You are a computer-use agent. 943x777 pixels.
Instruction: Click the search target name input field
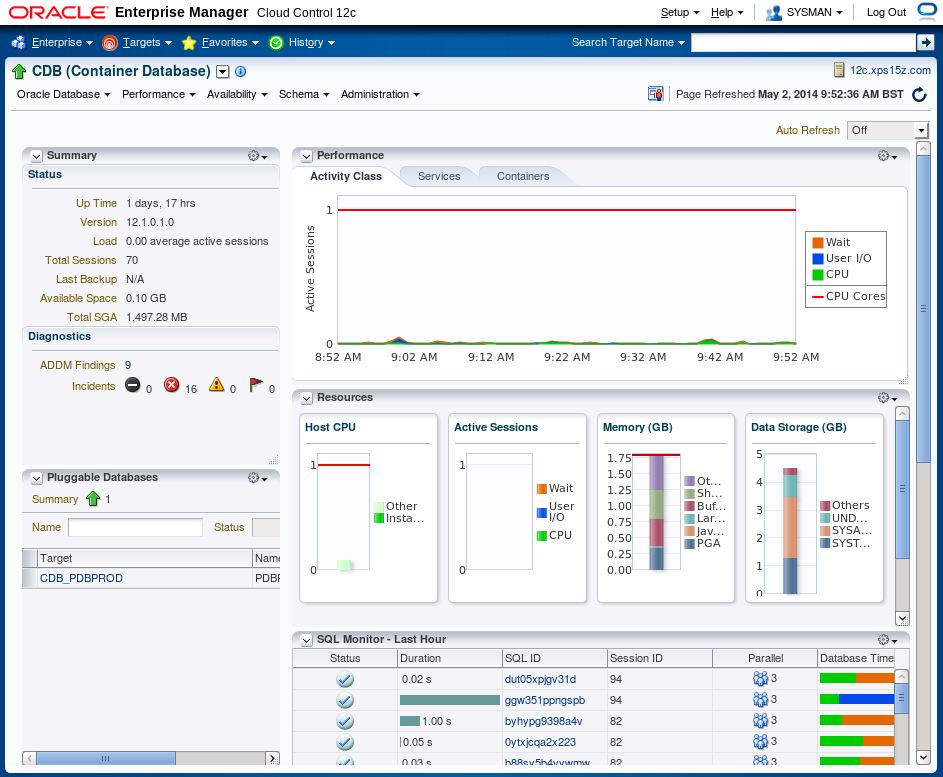803,42
